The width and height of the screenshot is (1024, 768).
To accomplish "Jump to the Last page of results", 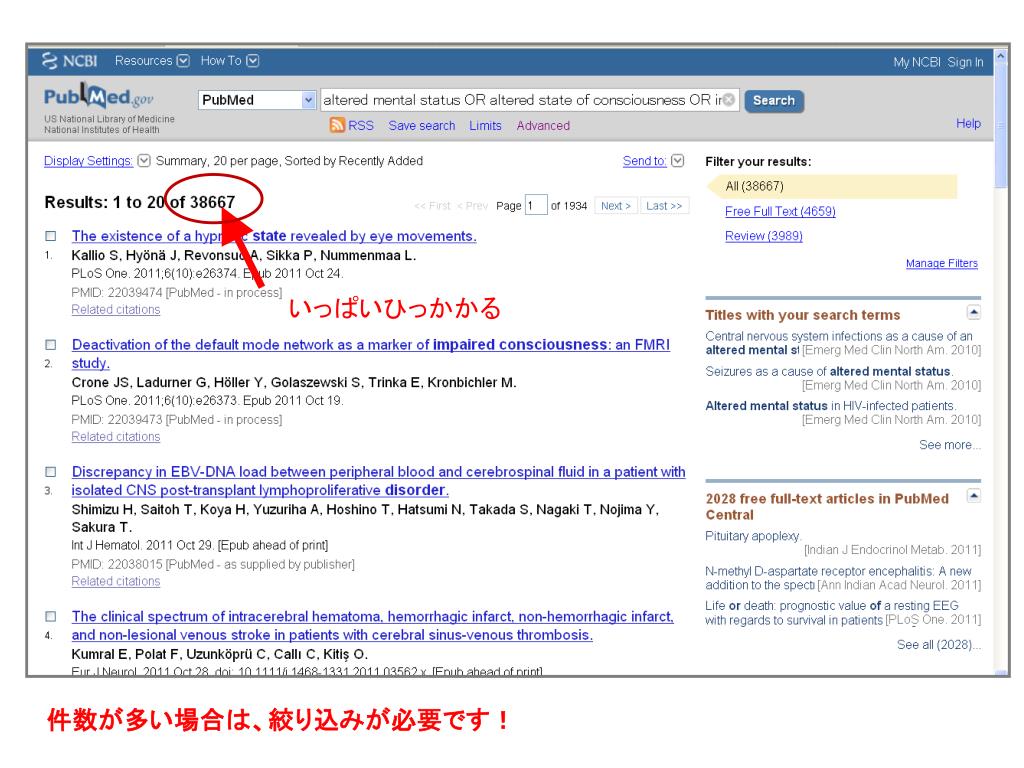I will point(664,206).
